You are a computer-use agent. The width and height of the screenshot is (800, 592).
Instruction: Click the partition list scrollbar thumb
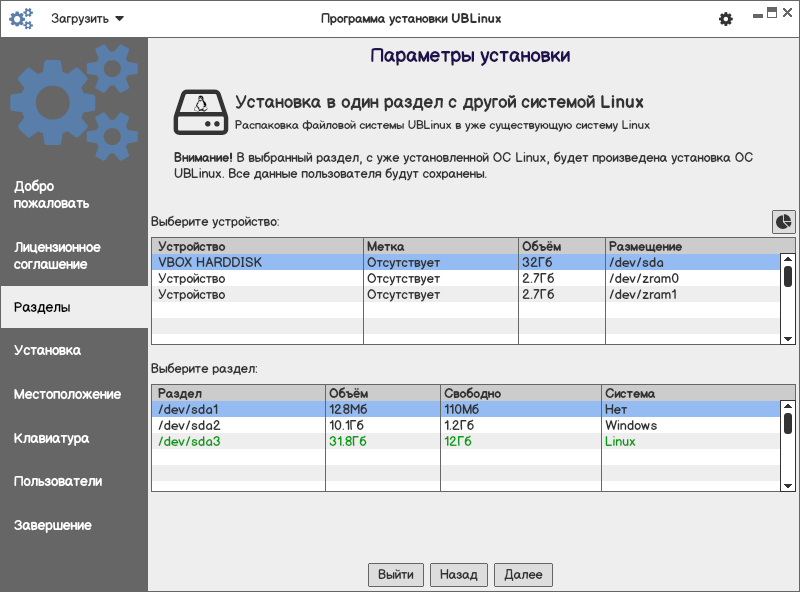pos(788,424)
